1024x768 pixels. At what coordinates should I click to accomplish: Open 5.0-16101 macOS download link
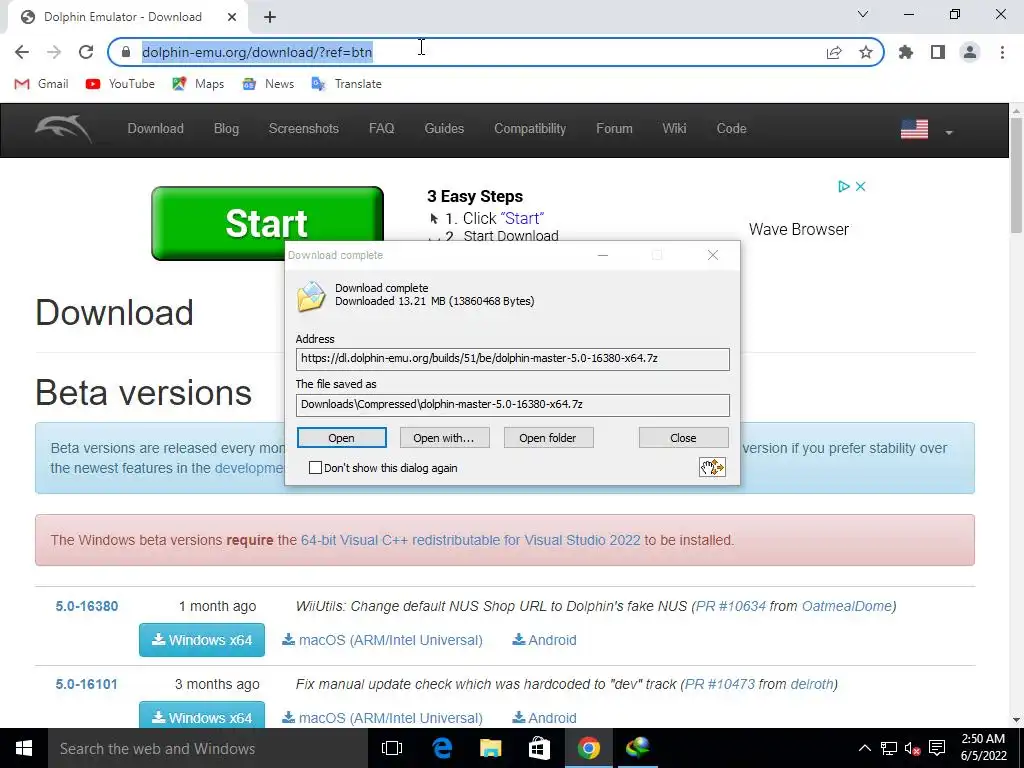coord(383,718)
